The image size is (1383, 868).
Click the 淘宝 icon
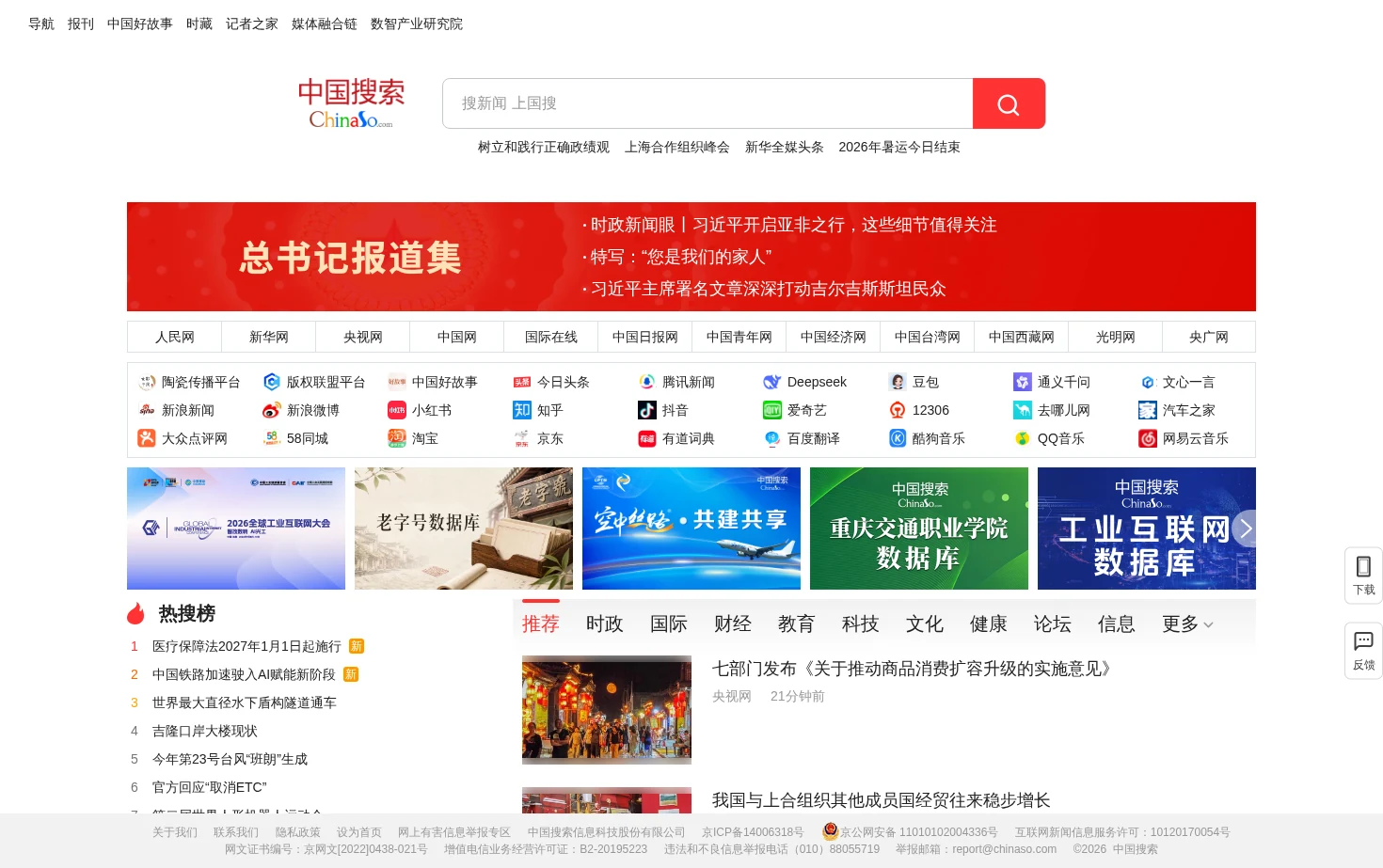click(x=397, y=438)
